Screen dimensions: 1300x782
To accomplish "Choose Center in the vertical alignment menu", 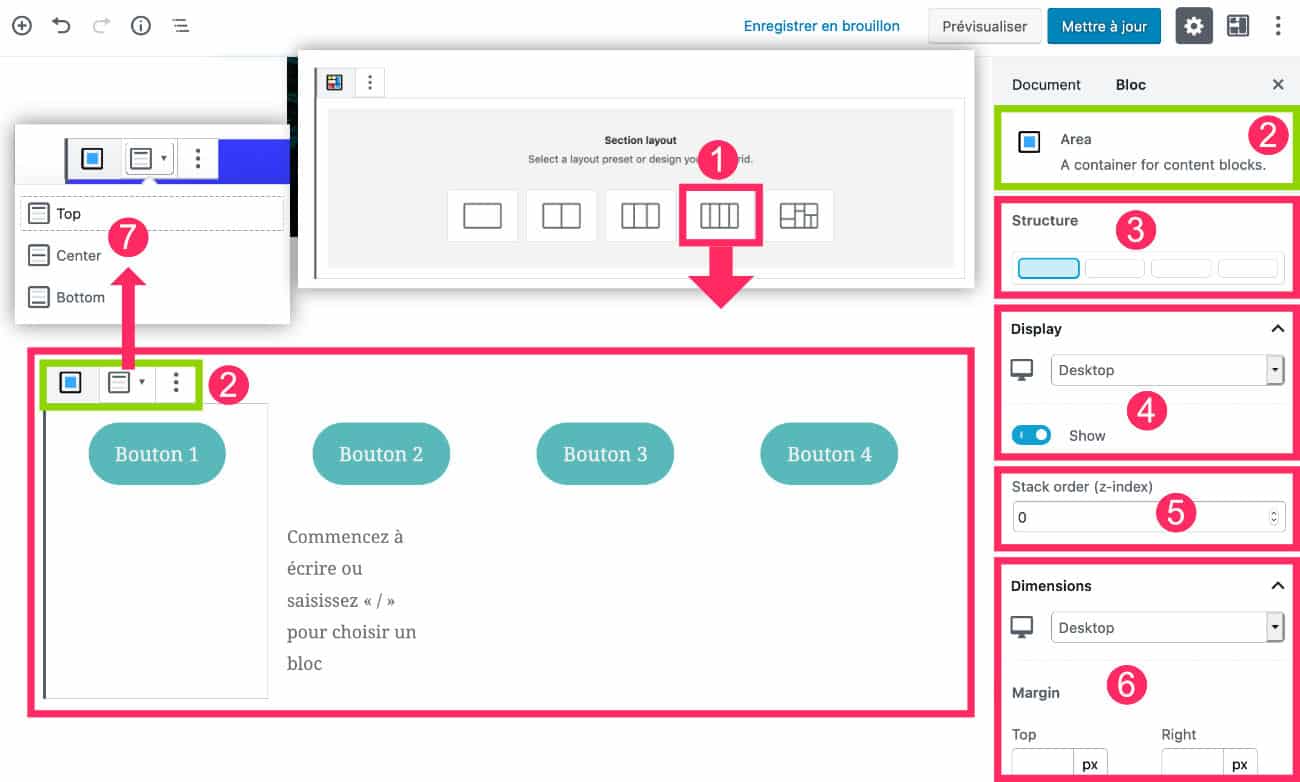I will click(x=78, y=255).
